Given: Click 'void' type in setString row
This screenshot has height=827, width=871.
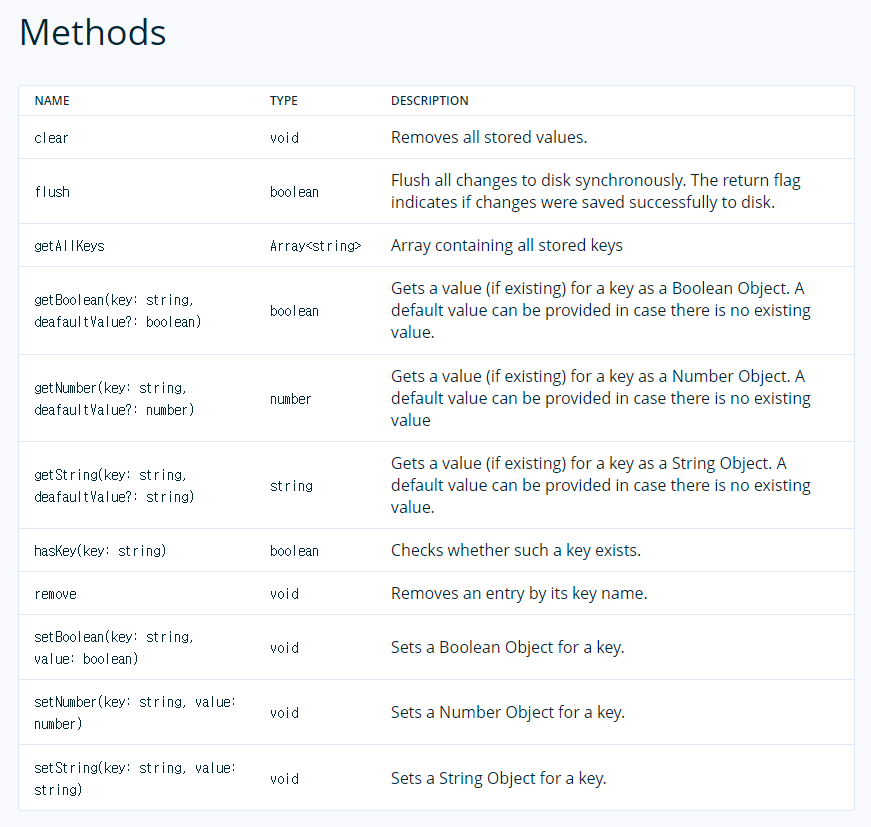Looking at the screenshot, I should click(x=284, y=779).
